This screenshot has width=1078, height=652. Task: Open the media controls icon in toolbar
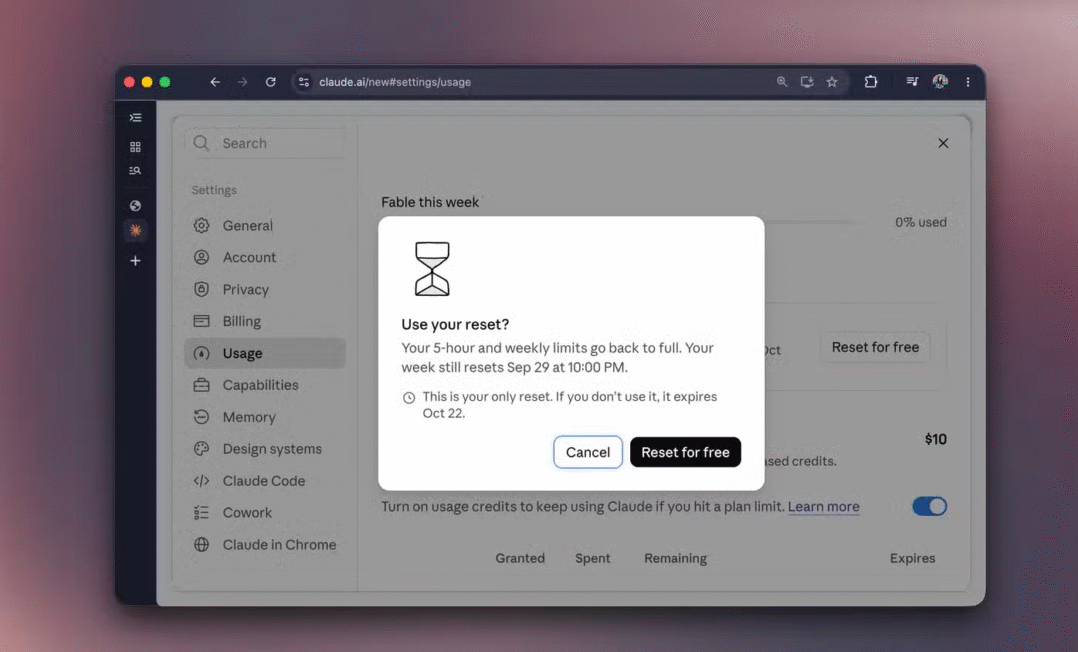point(912,82)
